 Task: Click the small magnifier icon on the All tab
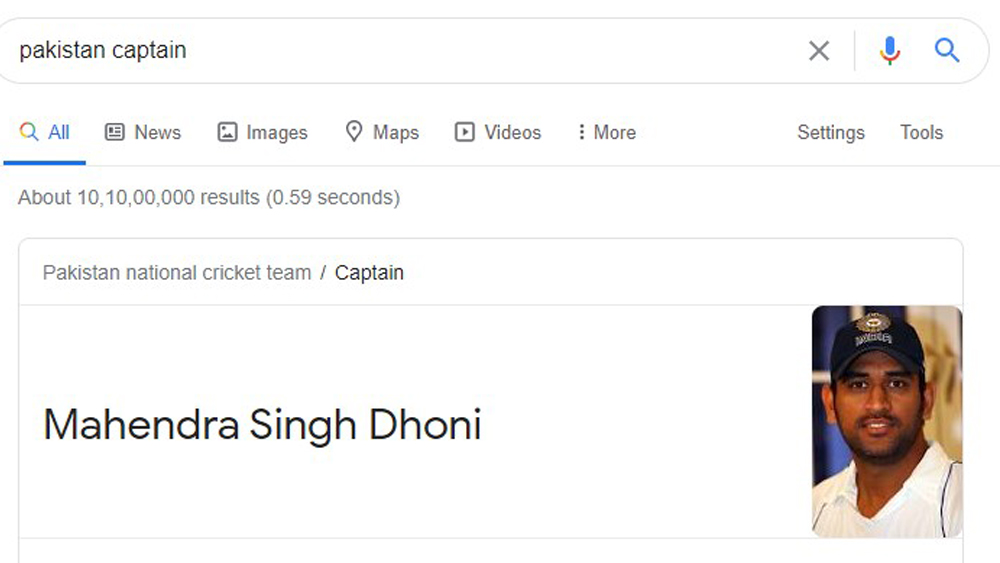click(29, 132)
